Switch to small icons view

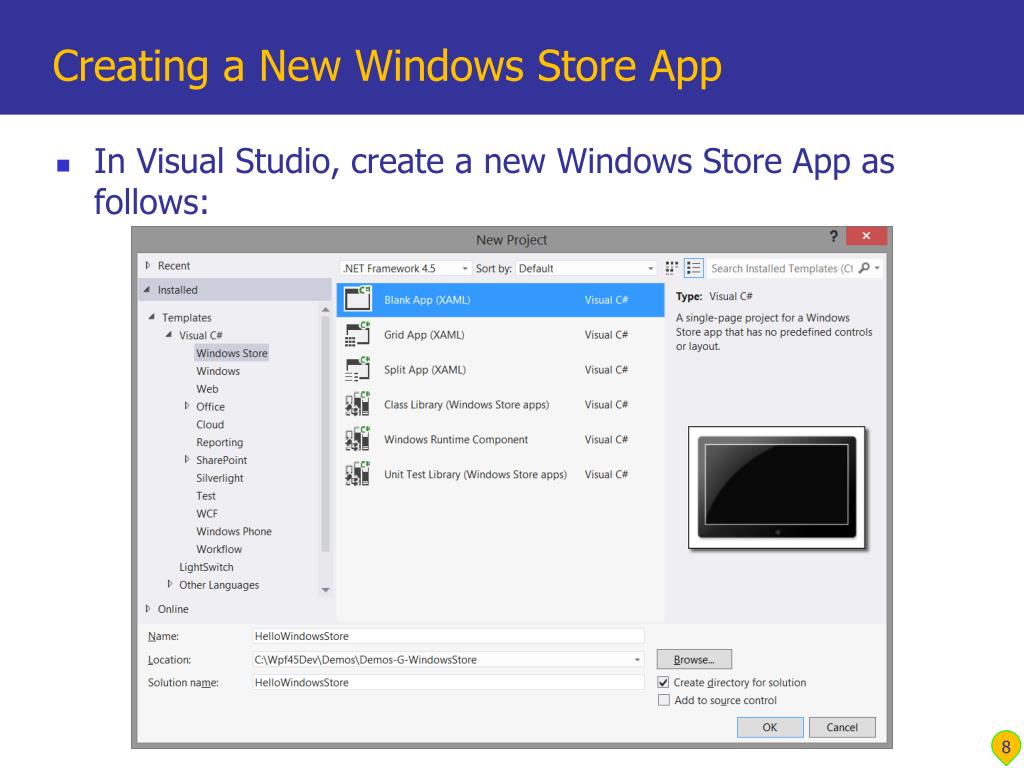click(x=671, y=268)
